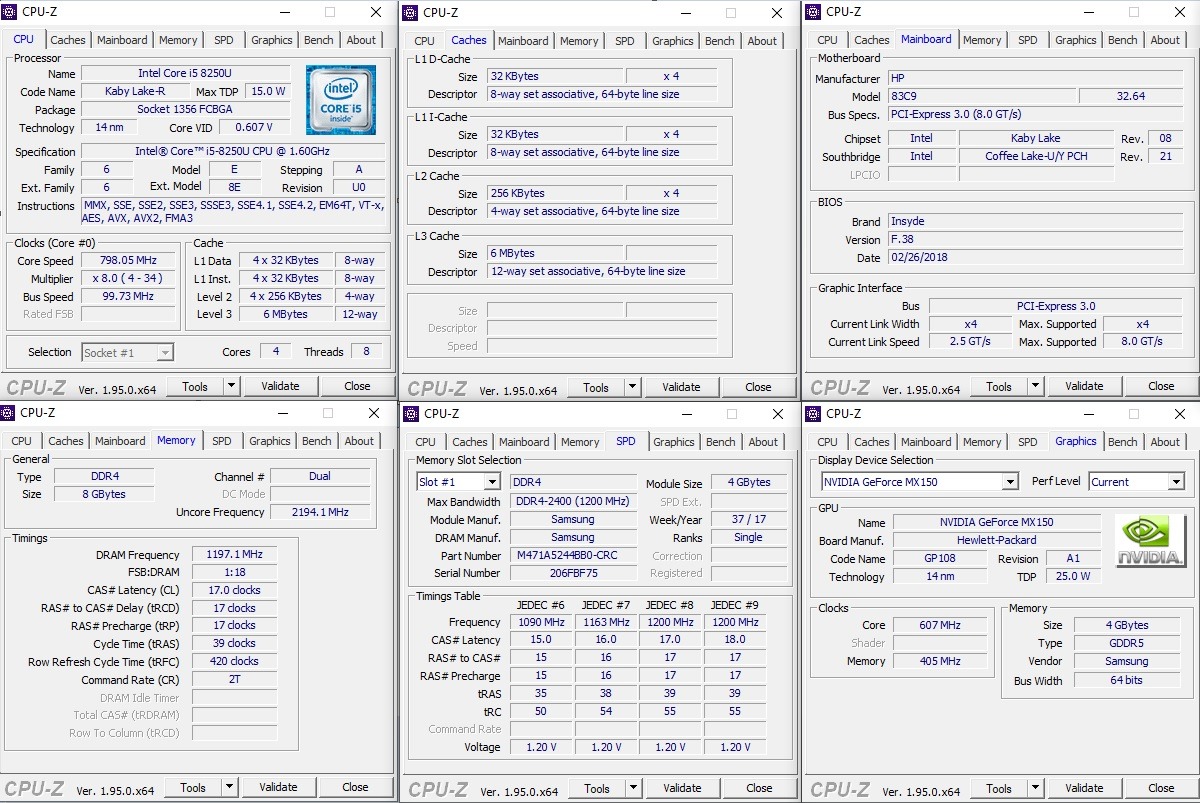Click Tools button in SPD window

coord(597,788)
